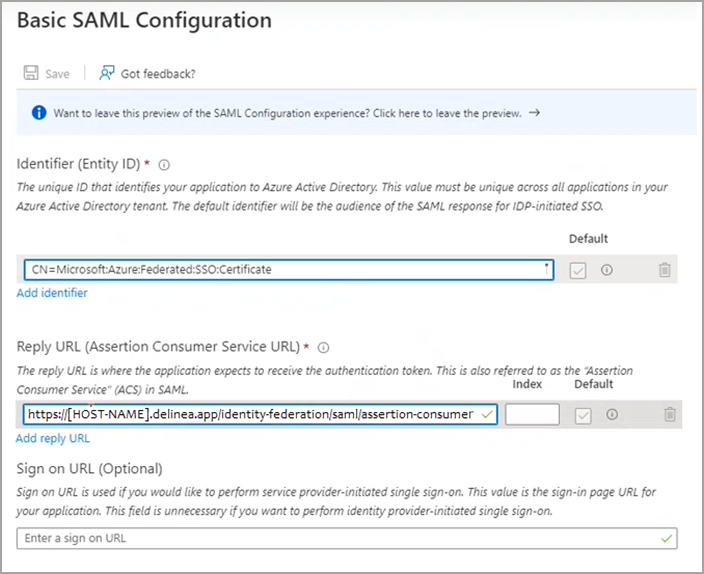
Task: Toggle Default checkbox for the identifier
Action: pos(577,270)
